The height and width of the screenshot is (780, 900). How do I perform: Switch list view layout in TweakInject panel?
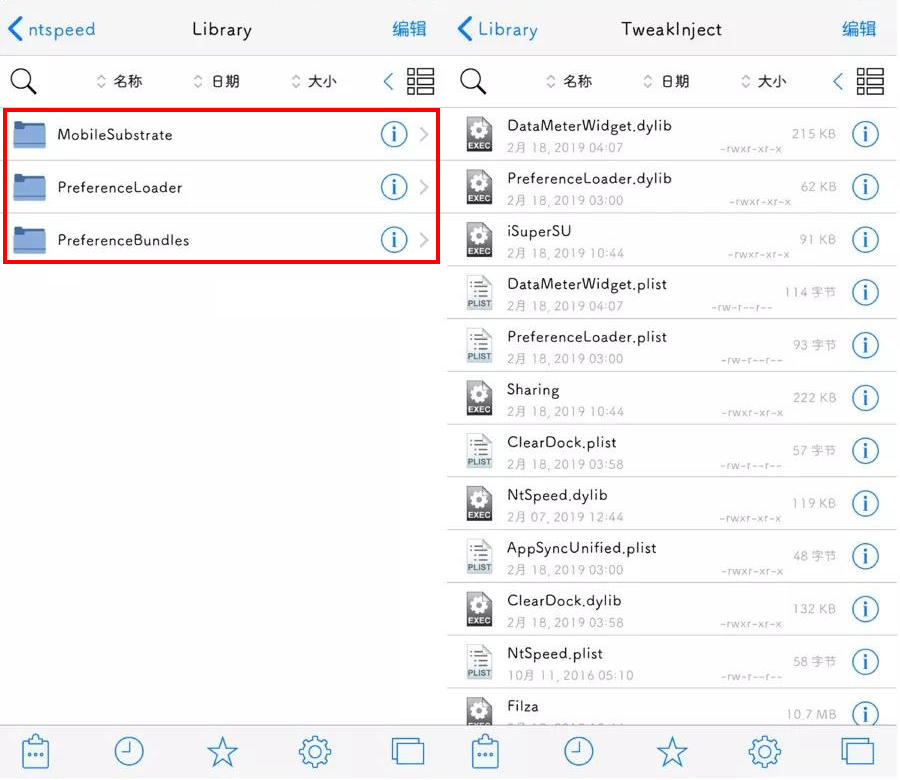click(x=870, y=81)
